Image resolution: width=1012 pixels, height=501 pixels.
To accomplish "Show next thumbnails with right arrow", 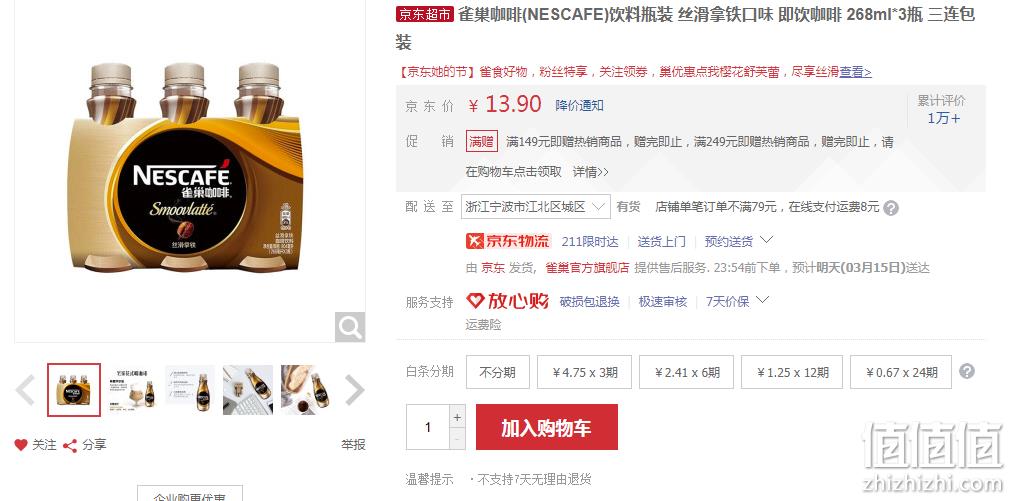I will coord(354,390).
